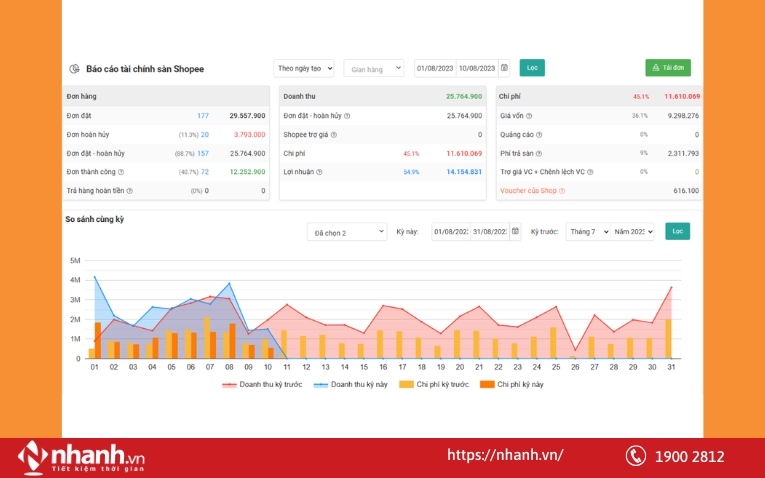Click the Tải đơn green button
This screenshot has height=478, width=765.
668,68
